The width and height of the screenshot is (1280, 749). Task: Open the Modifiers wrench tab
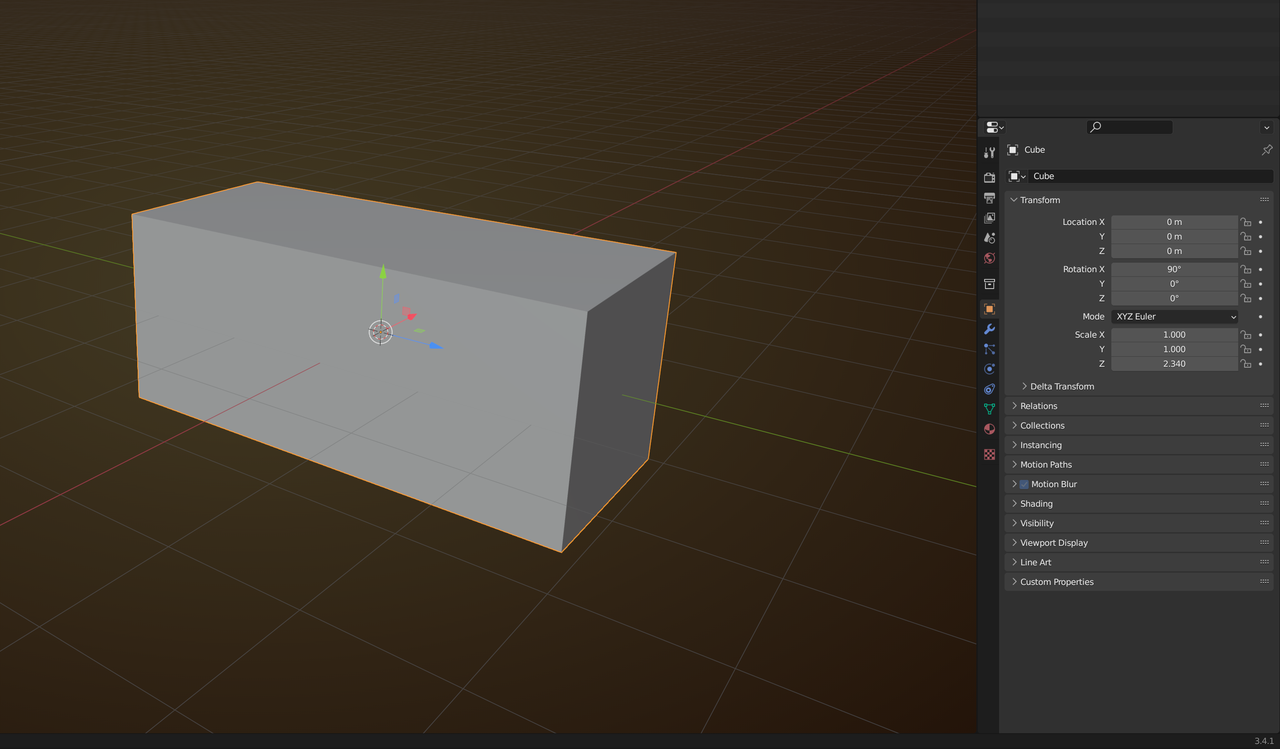click(989, 329)
